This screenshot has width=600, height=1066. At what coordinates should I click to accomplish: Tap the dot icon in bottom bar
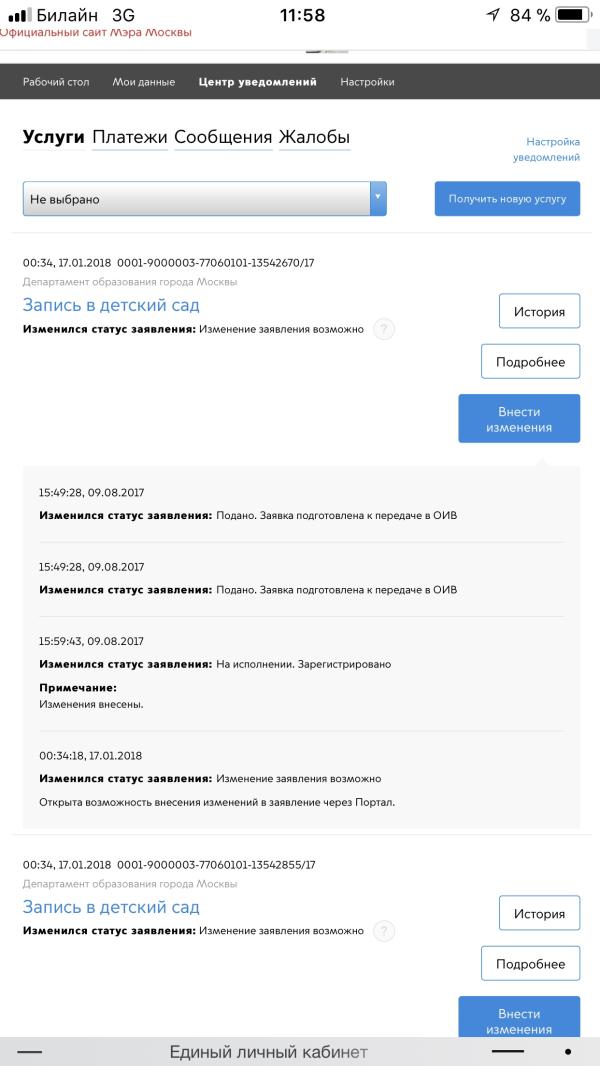click(568, 1052)
